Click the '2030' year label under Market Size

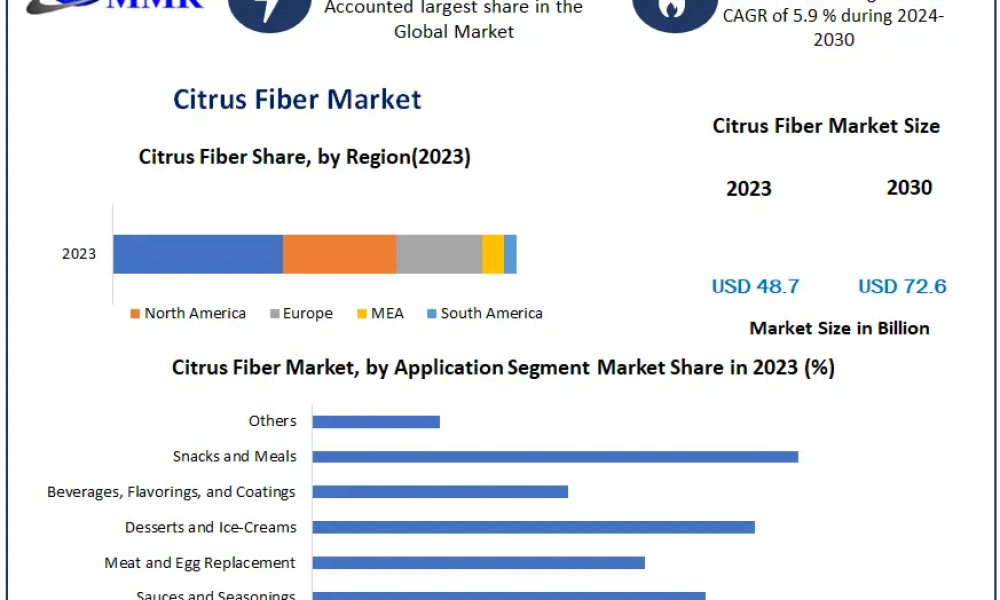point(909,187)
